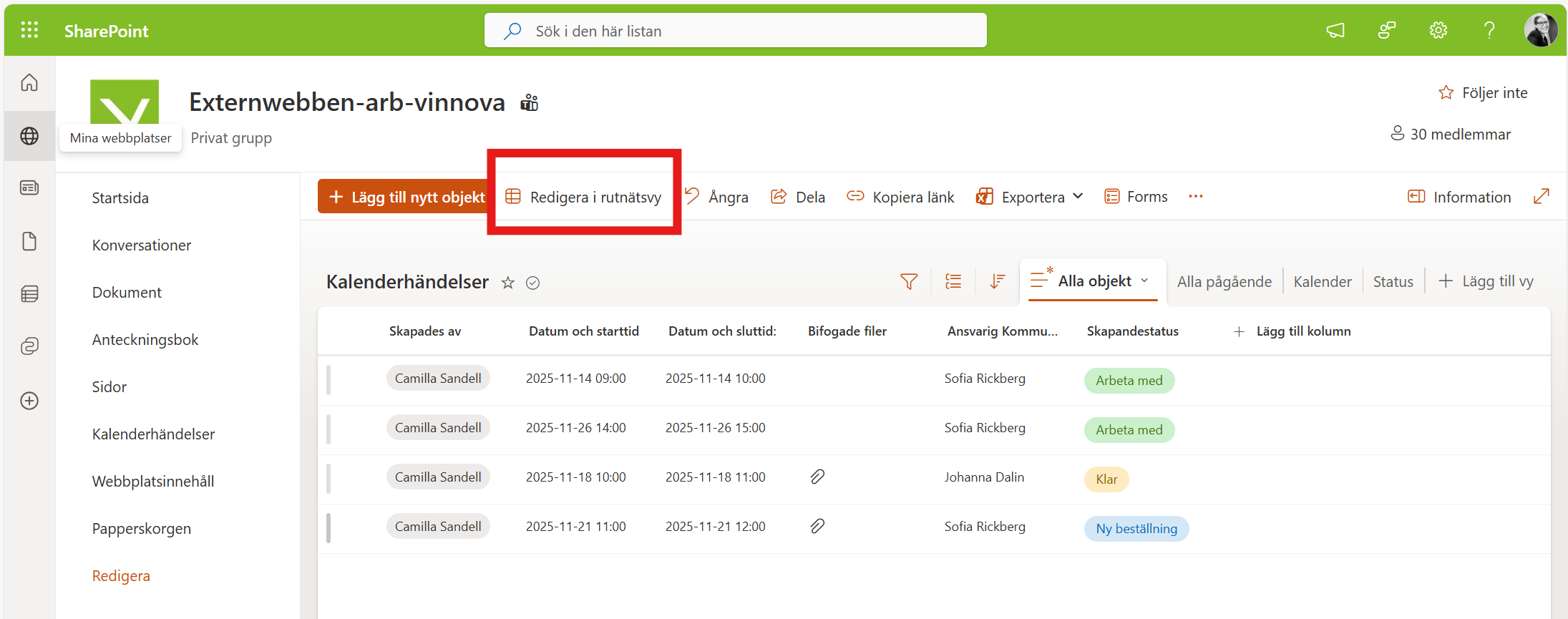Open the megaphone feedback icon

pos(1335,30)
